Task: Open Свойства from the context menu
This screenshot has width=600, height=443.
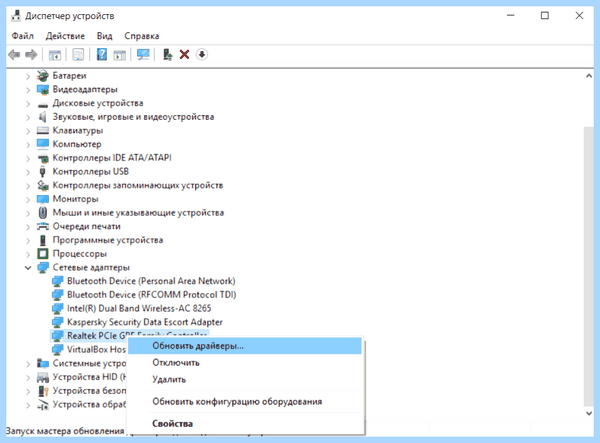Action: coord(245,424)
